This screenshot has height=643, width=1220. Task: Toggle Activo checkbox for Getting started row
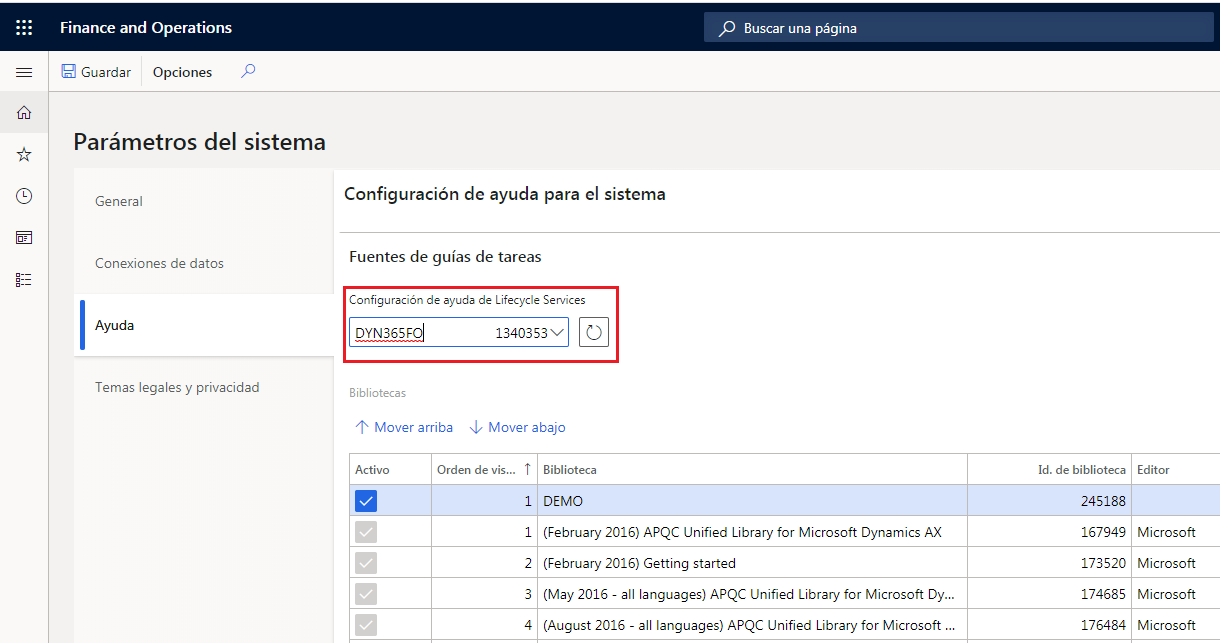tap(366, 563)
